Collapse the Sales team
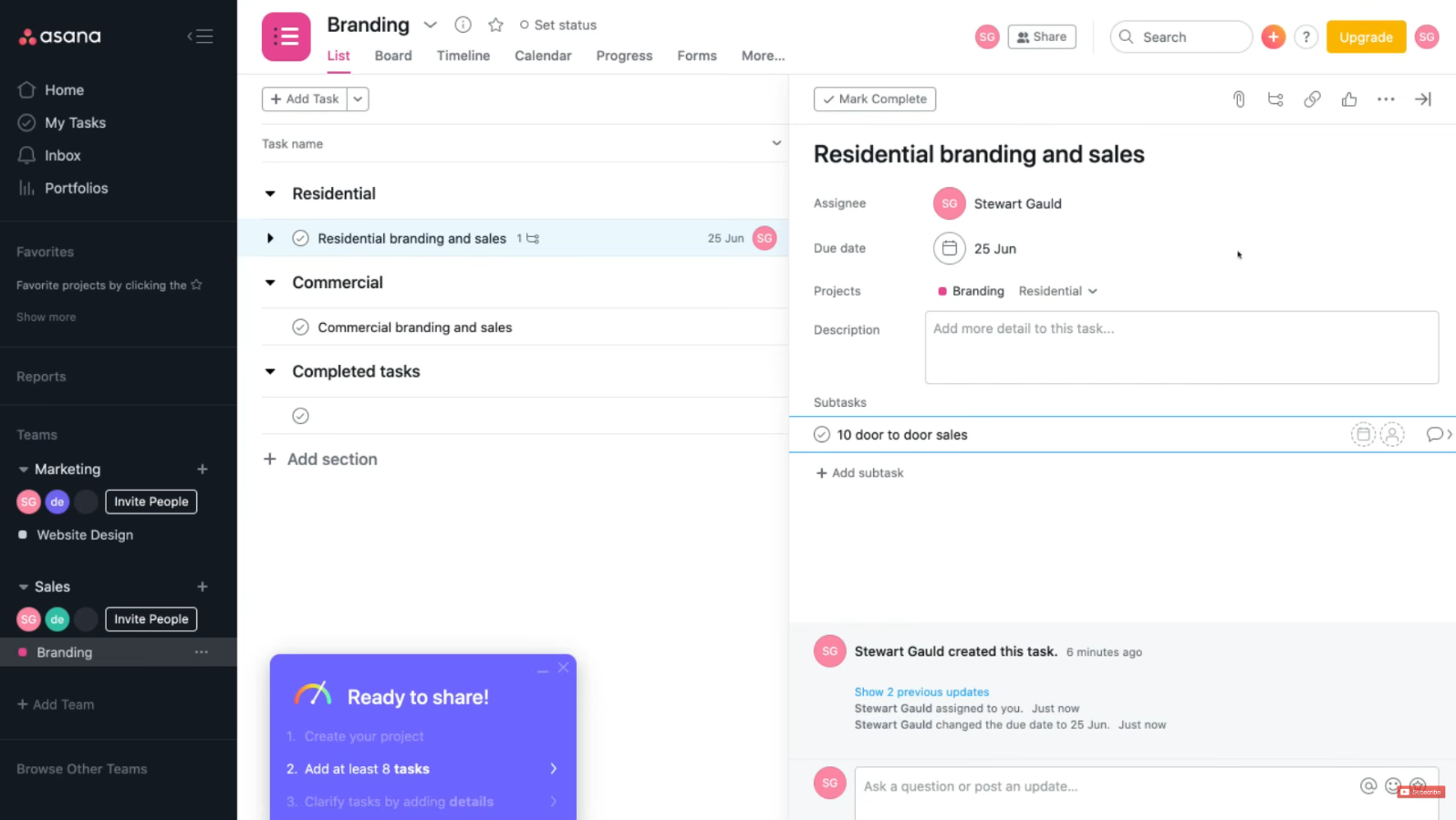 point(23,586)
